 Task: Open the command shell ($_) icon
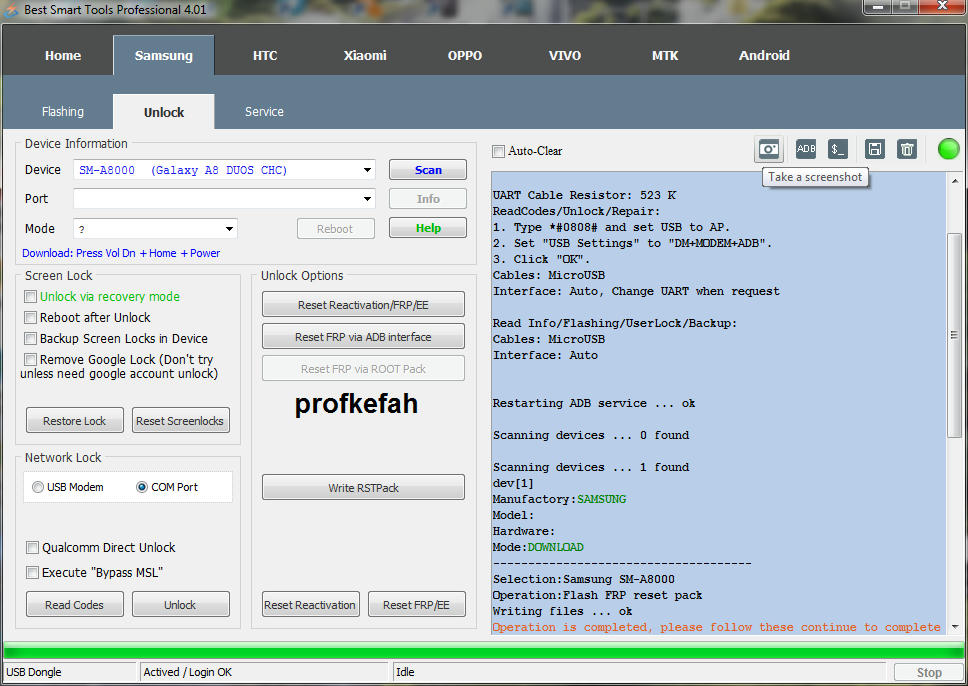[x=838, y=149]
